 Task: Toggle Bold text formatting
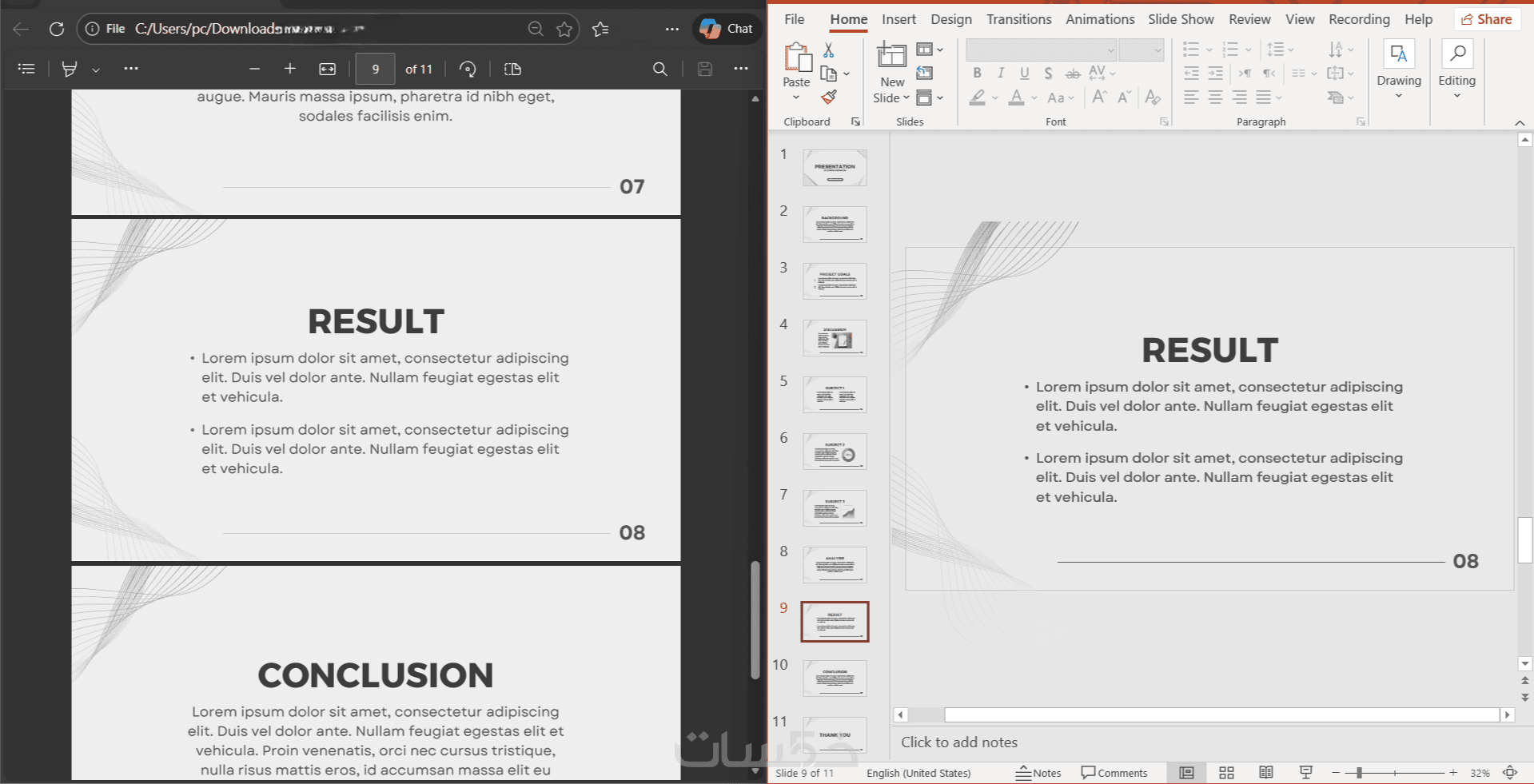pyautogui.click(x=977, y=74)
